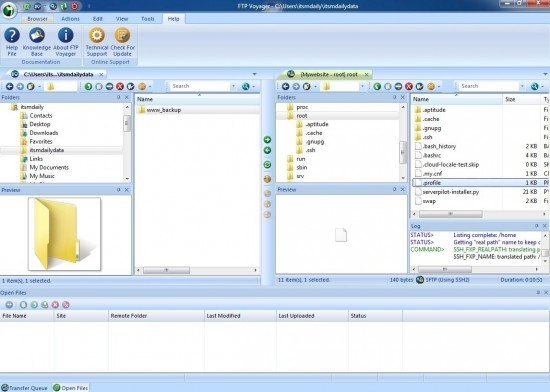Click the green refresh icon in local toolbar
Screen dimensions: 550x392
pos(88,86)
